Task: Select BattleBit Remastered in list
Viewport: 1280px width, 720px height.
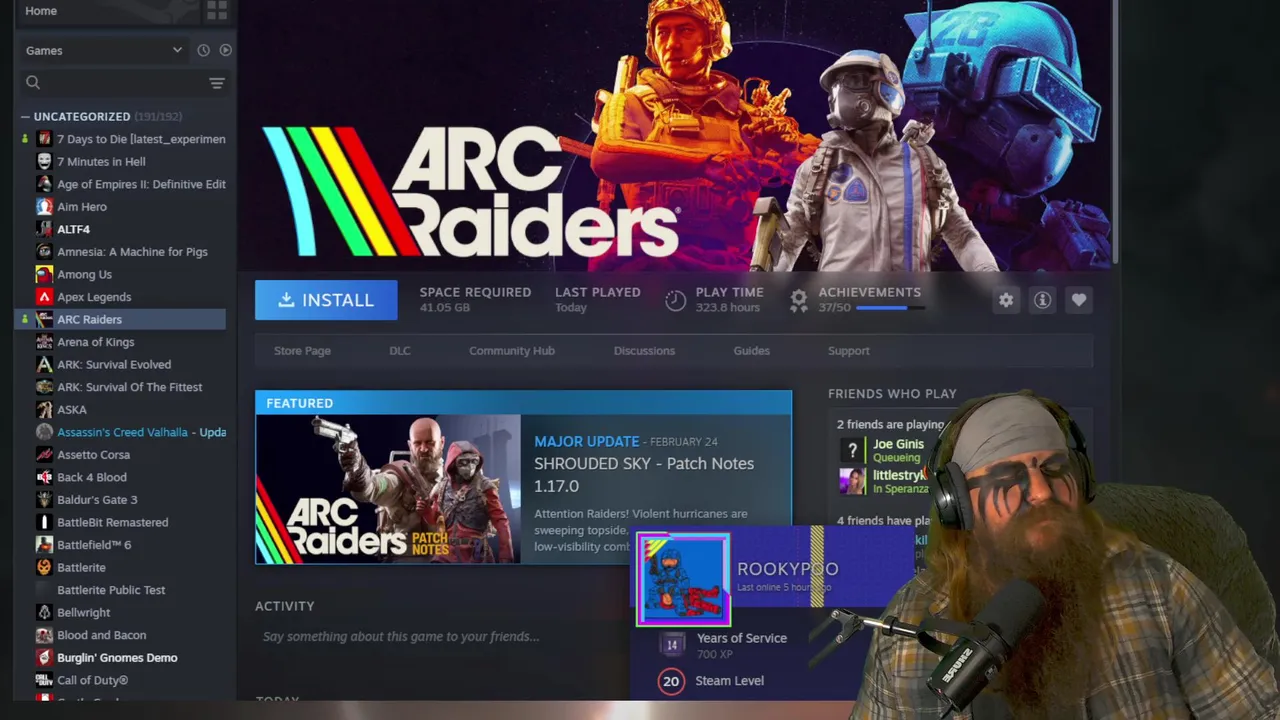Action: click(x=112, y=522)
